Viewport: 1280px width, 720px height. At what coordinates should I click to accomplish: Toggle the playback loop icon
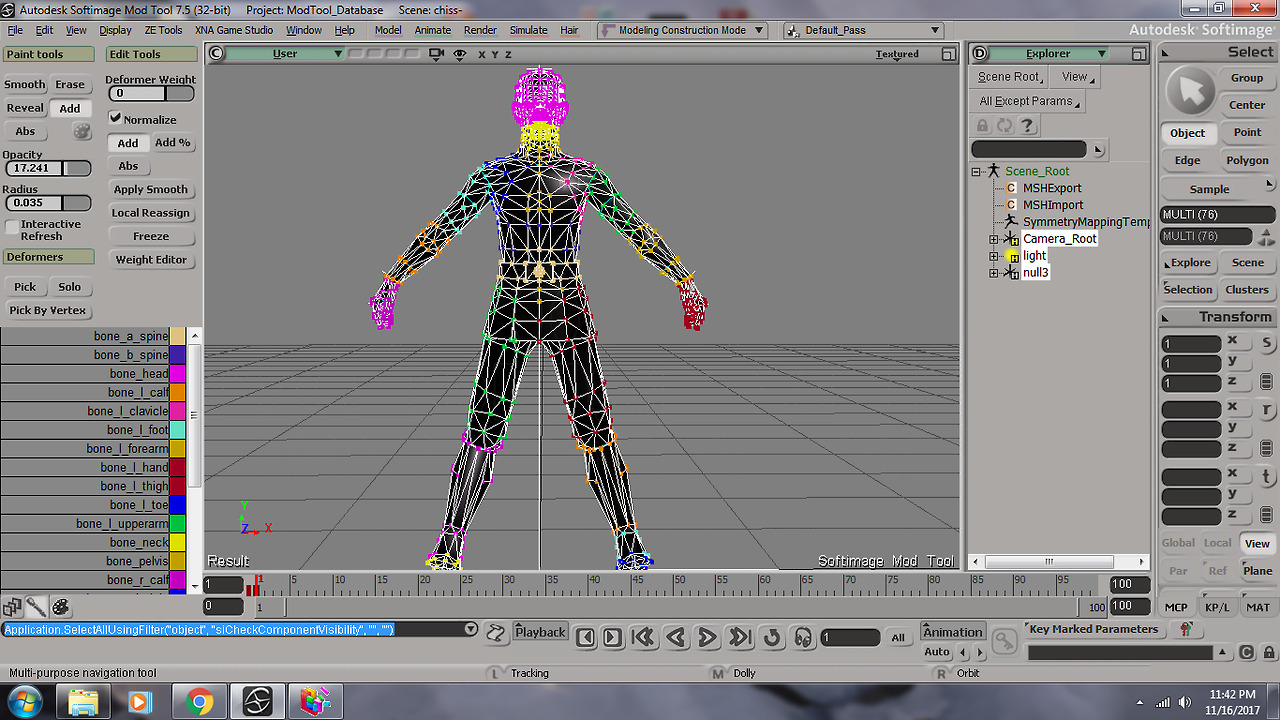(x=771, y=637)
